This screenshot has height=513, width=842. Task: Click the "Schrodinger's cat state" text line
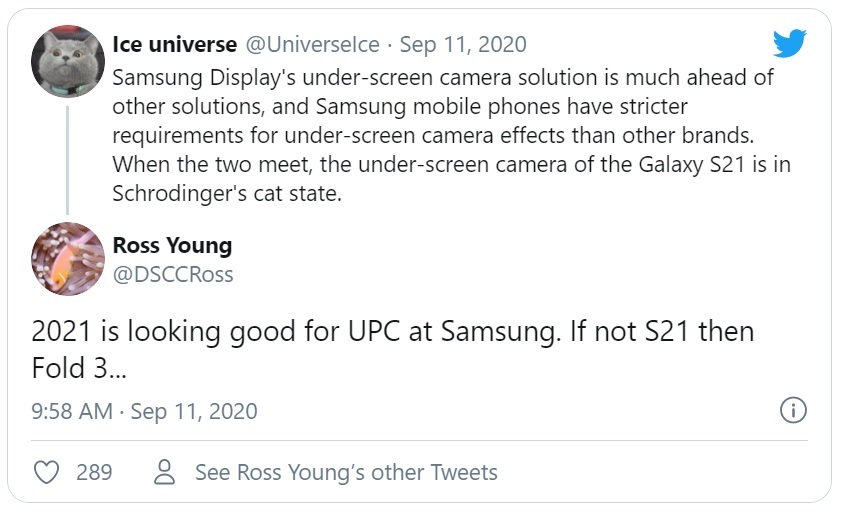pyautogui.click(x=228, y=194)
